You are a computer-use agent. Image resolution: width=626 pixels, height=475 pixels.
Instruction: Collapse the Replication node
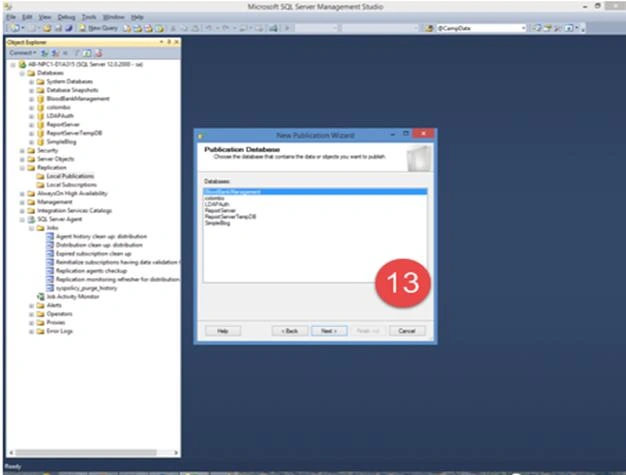click(22, 168)
